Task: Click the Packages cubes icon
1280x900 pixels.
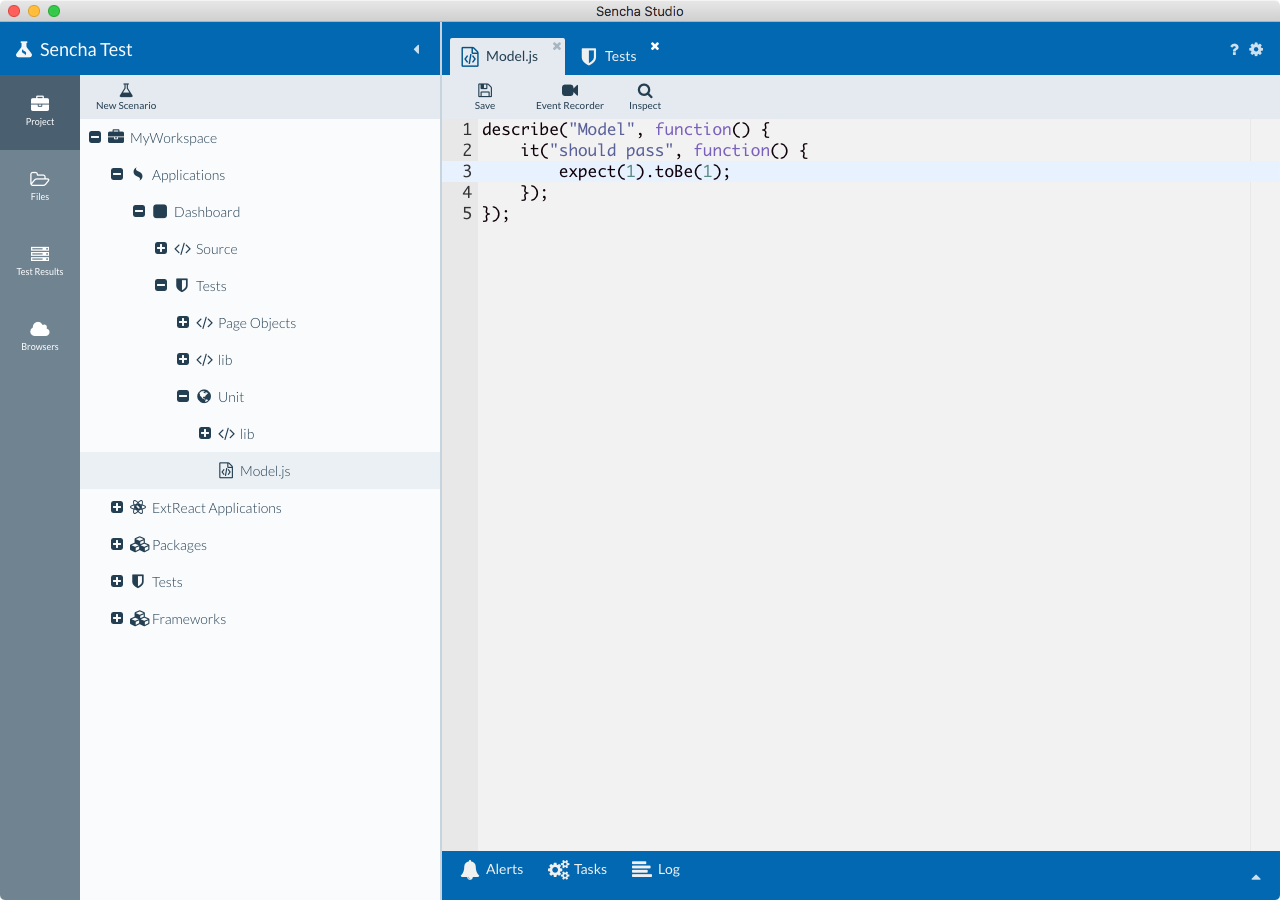Action: [x=140, y=545]
